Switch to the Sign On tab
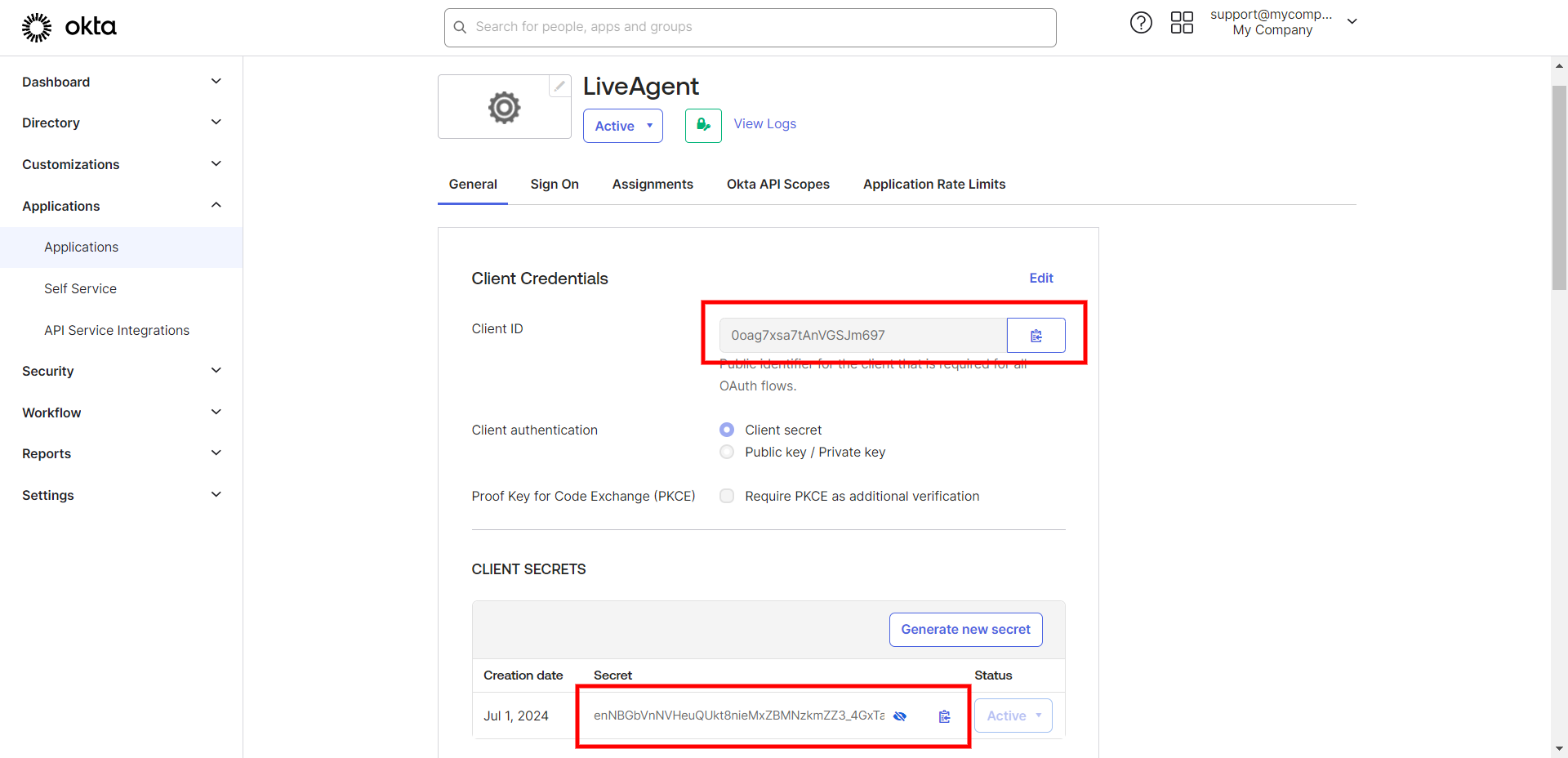The width and height of the screenshot is (1568, 758). pyautogui.click(x=554, y=185)
